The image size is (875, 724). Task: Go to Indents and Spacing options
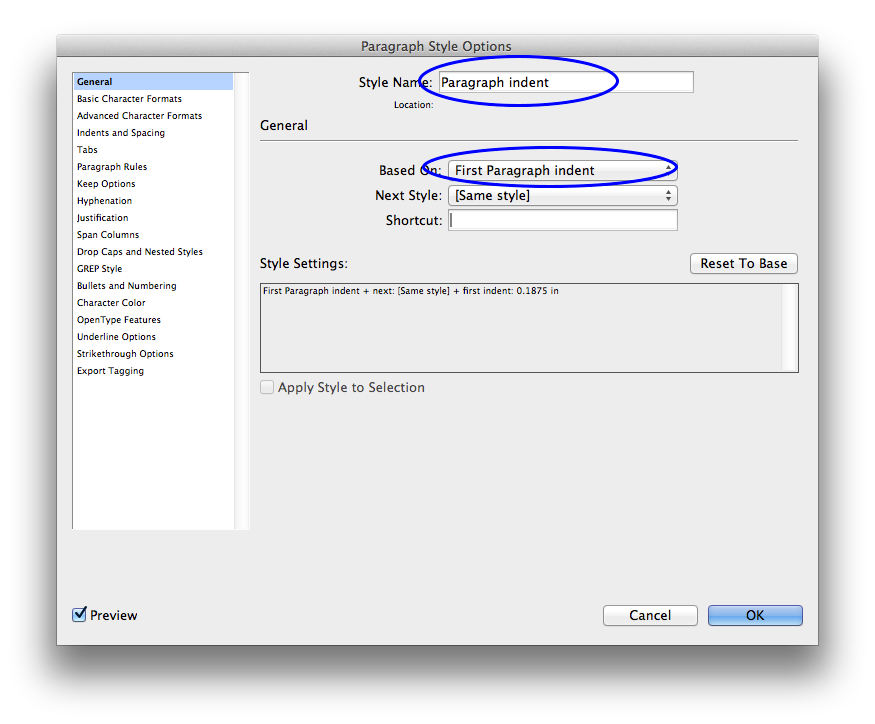[121, 133]
